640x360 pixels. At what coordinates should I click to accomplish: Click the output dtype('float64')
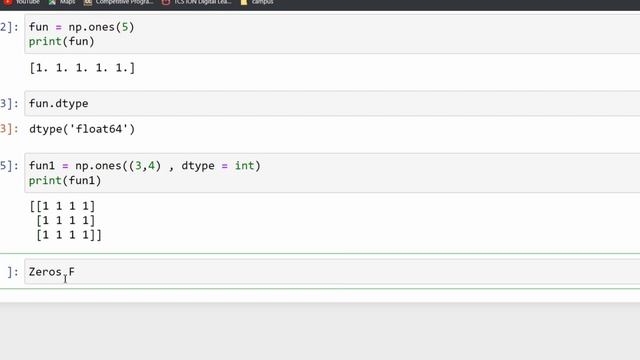[82, 129]
